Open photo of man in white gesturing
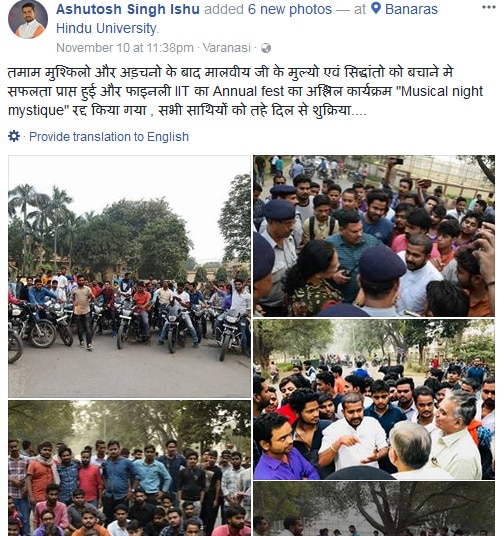The image size is (504, 536). 374,399
